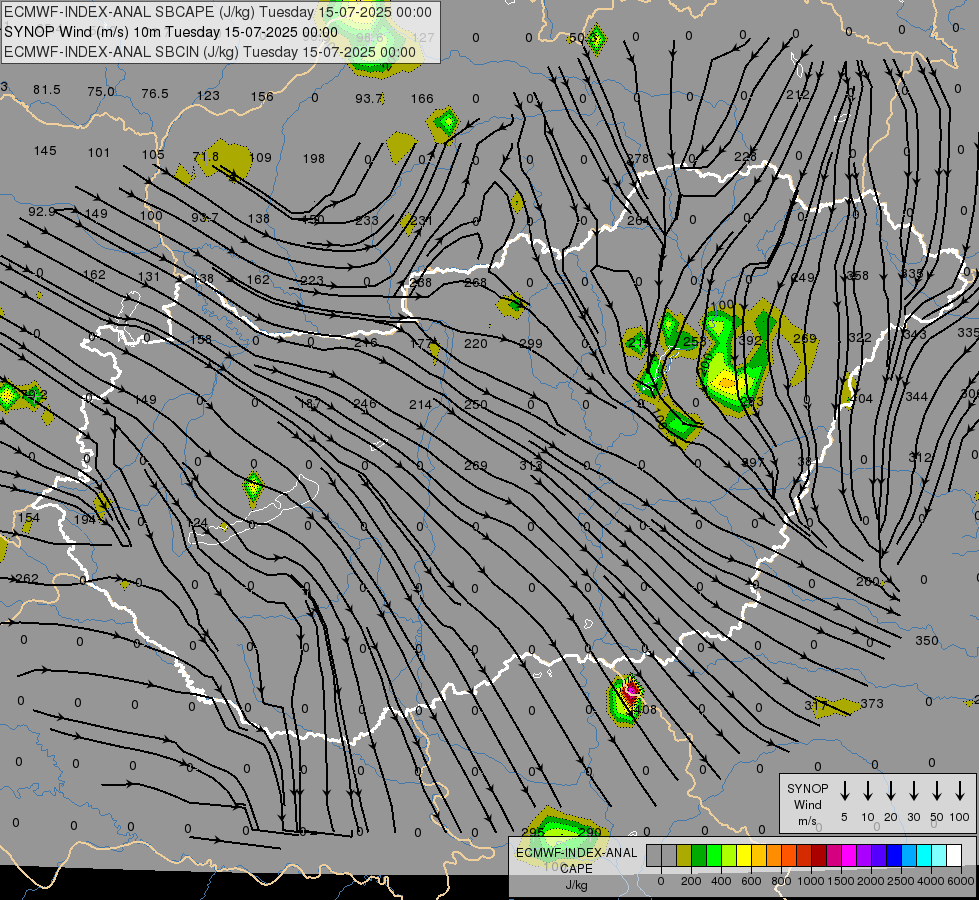The width and height of the screenshot is (979, 900).
Task: Click the 6000 label on CAPE scale
Action: pos(961,881)
